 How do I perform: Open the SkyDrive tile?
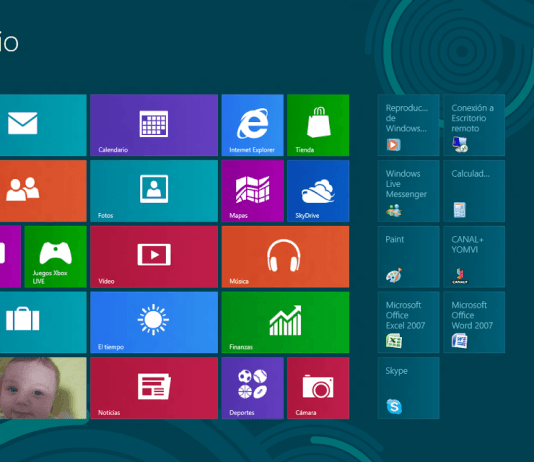pyautogui.click(x=318, y=191)
